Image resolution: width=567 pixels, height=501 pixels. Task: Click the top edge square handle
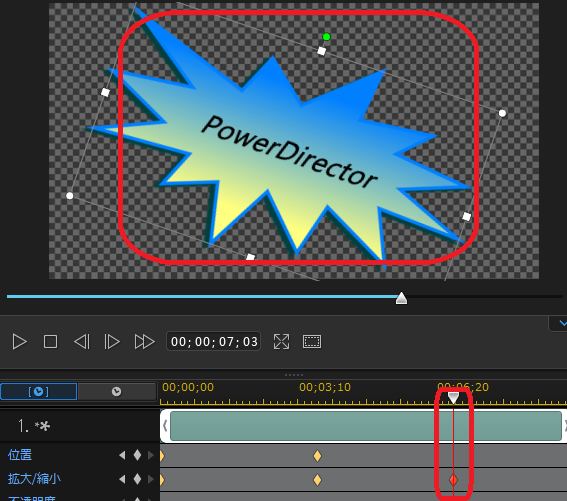point(321,51)
